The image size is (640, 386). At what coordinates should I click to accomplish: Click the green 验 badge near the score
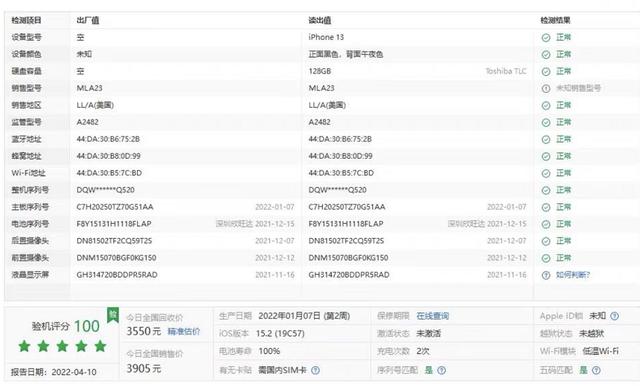click(113, 315)
